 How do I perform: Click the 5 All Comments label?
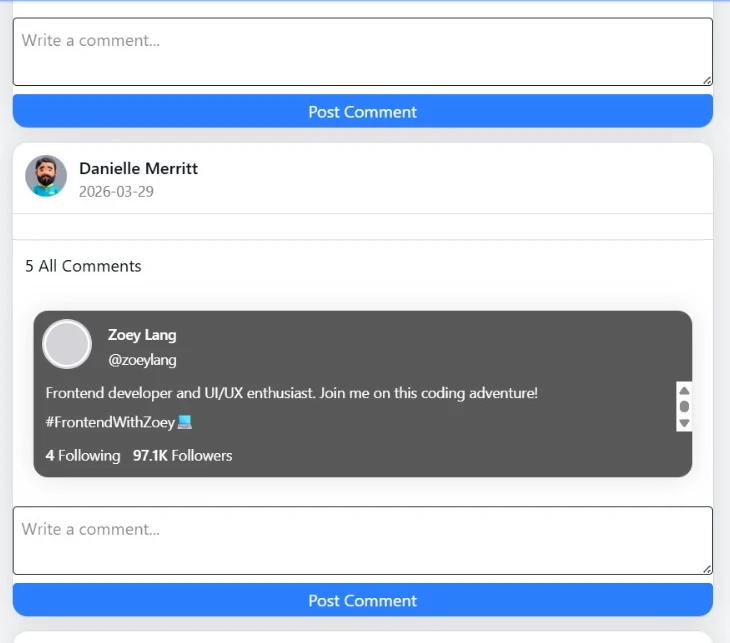(x=83, y=266)
